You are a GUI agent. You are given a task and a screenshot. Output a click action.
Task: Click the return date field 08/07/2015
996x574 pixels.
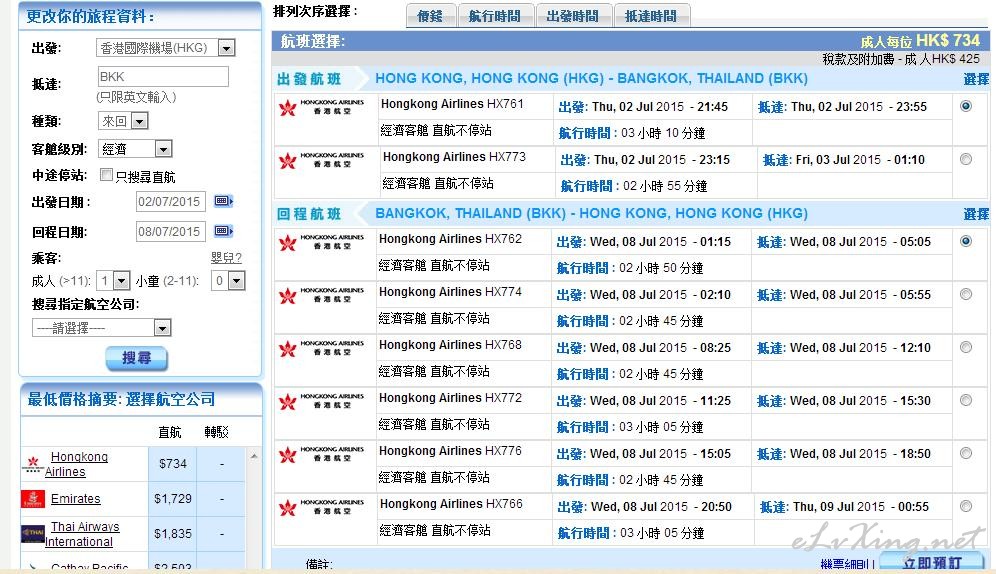coord(170,232)
